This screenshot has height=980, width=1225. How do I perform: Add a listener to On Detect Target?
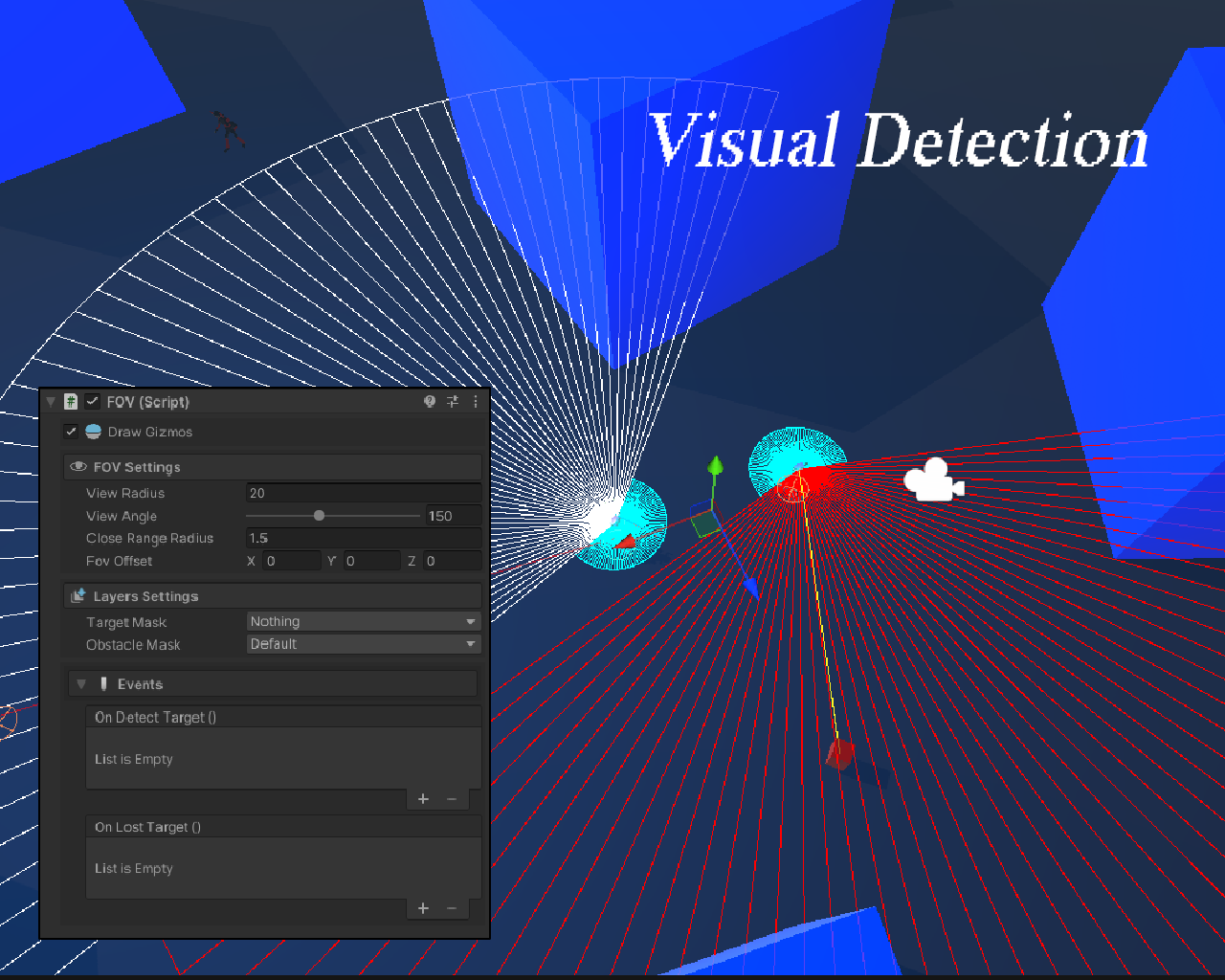pyautogui.click(x=423, y=799)
